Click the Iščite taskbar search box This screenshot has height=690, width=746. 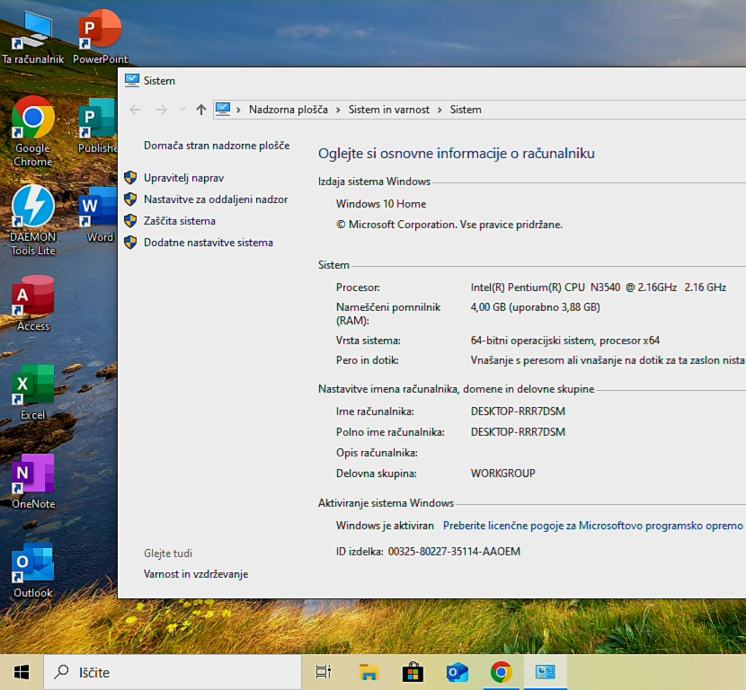[172, 672]
